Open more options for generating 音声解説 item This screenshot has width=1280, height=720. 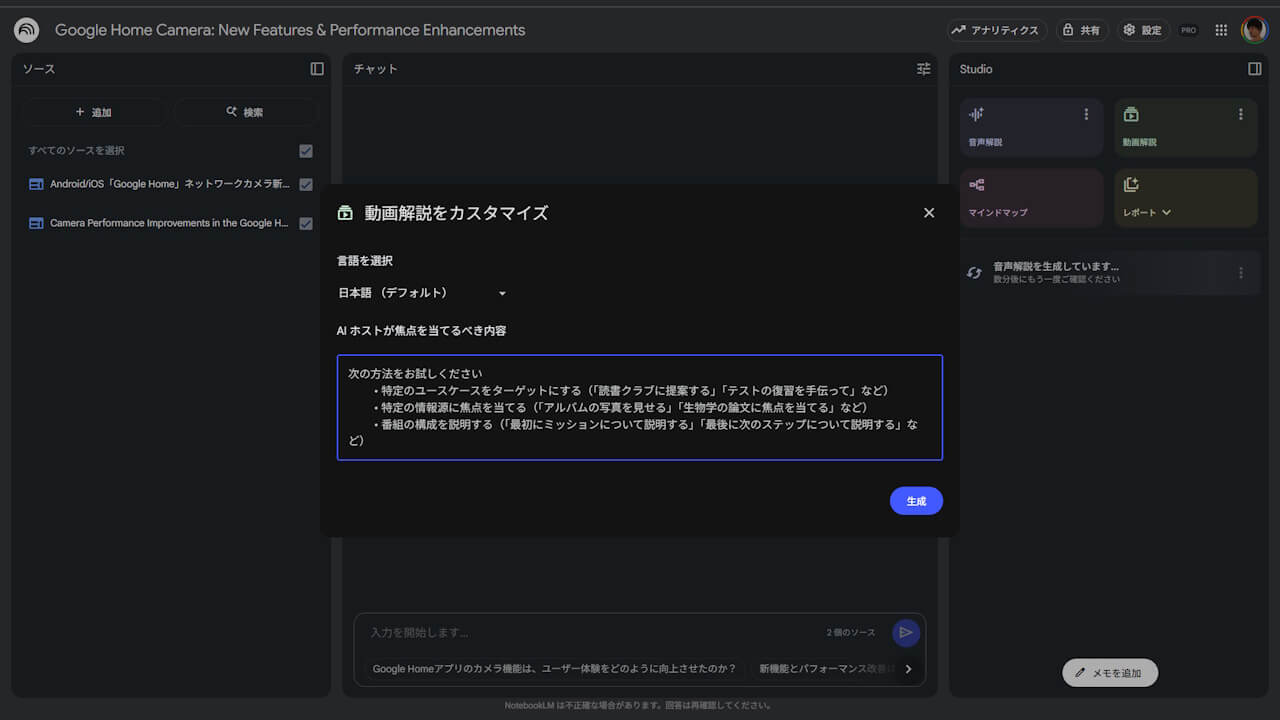[1241, 273]
